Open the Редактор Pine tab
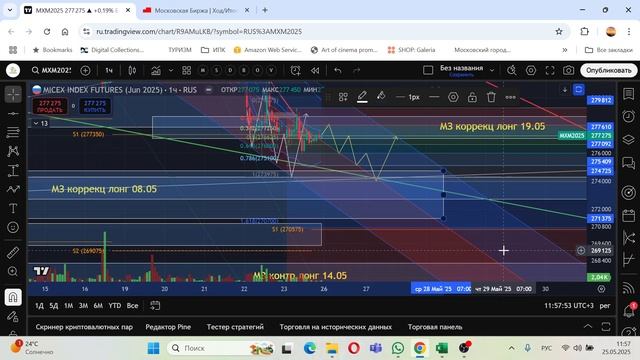 (168, 327)
